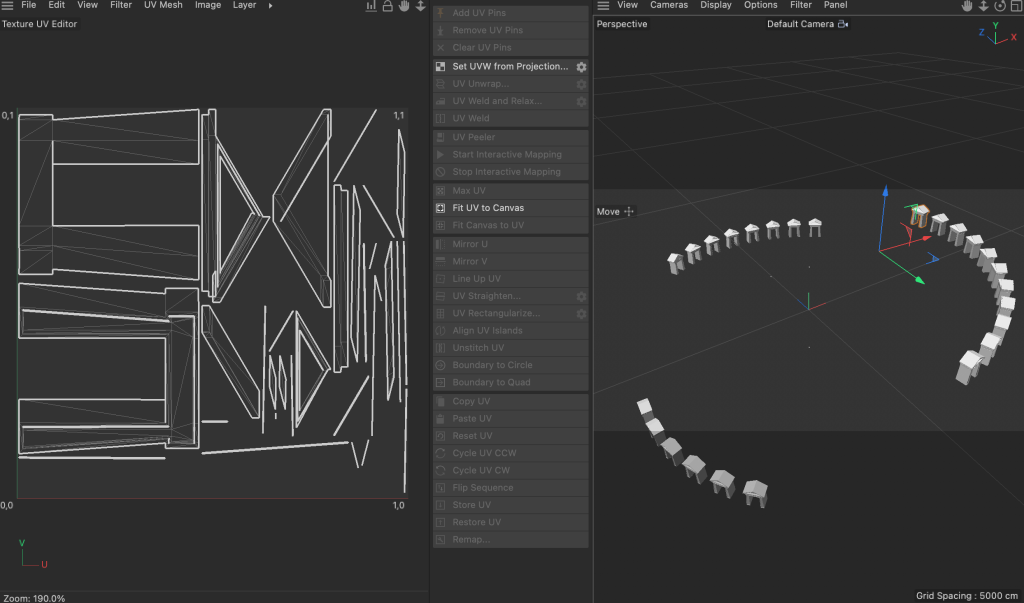Choose Add UV Pins command

coord(511,13)
